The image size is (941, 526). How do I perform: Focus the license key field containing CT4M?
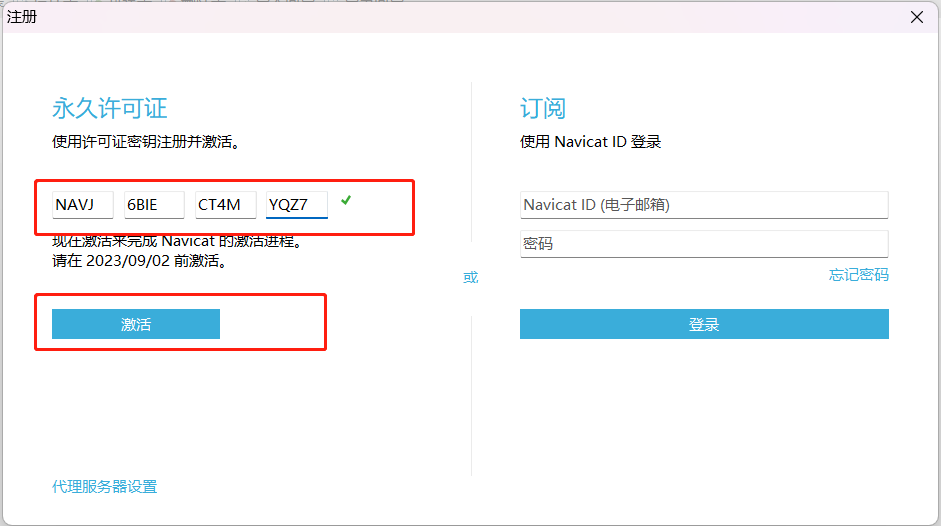pyautogui.click(x=226, y=205)
